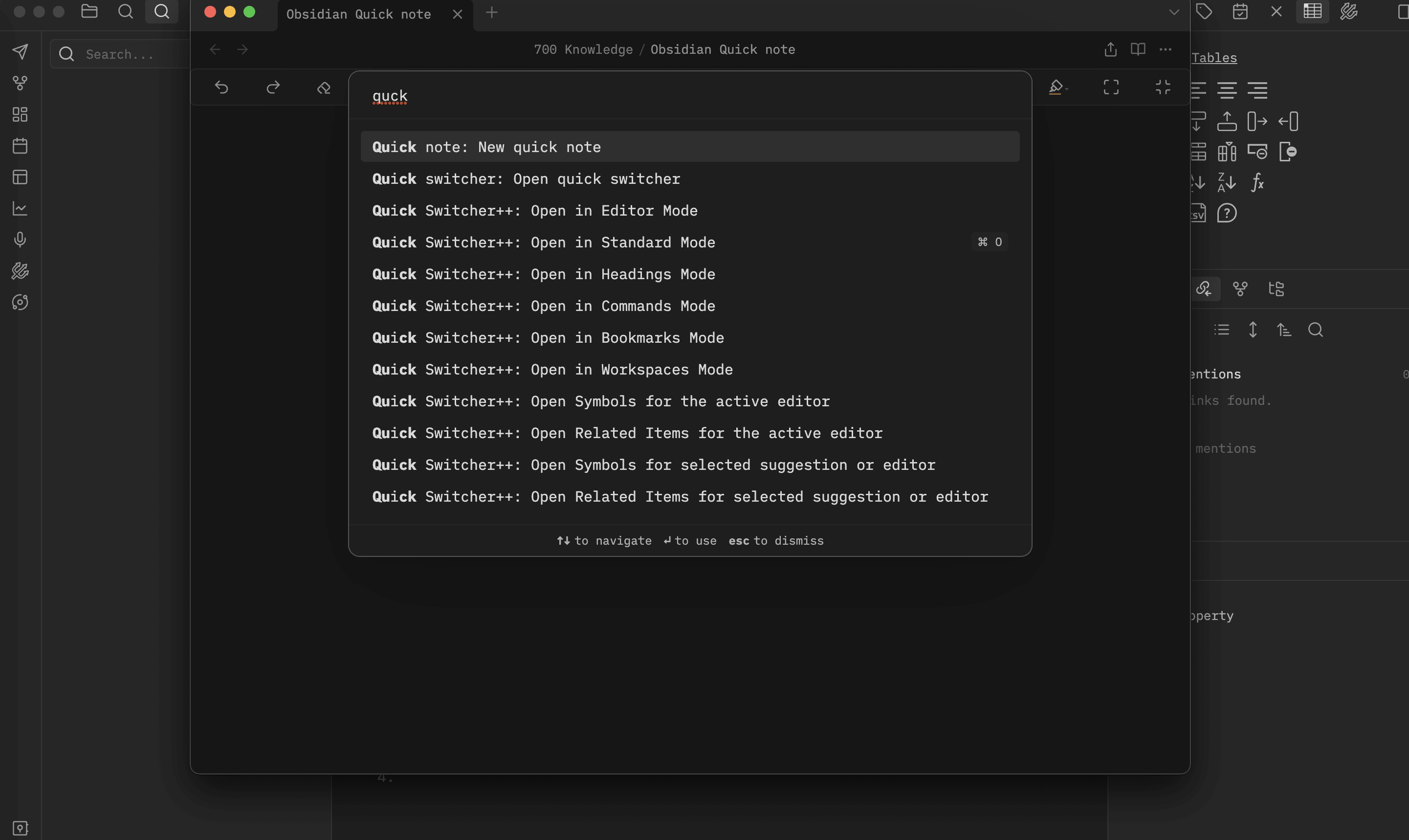Click delete table row icon

tap(1258, 152)
